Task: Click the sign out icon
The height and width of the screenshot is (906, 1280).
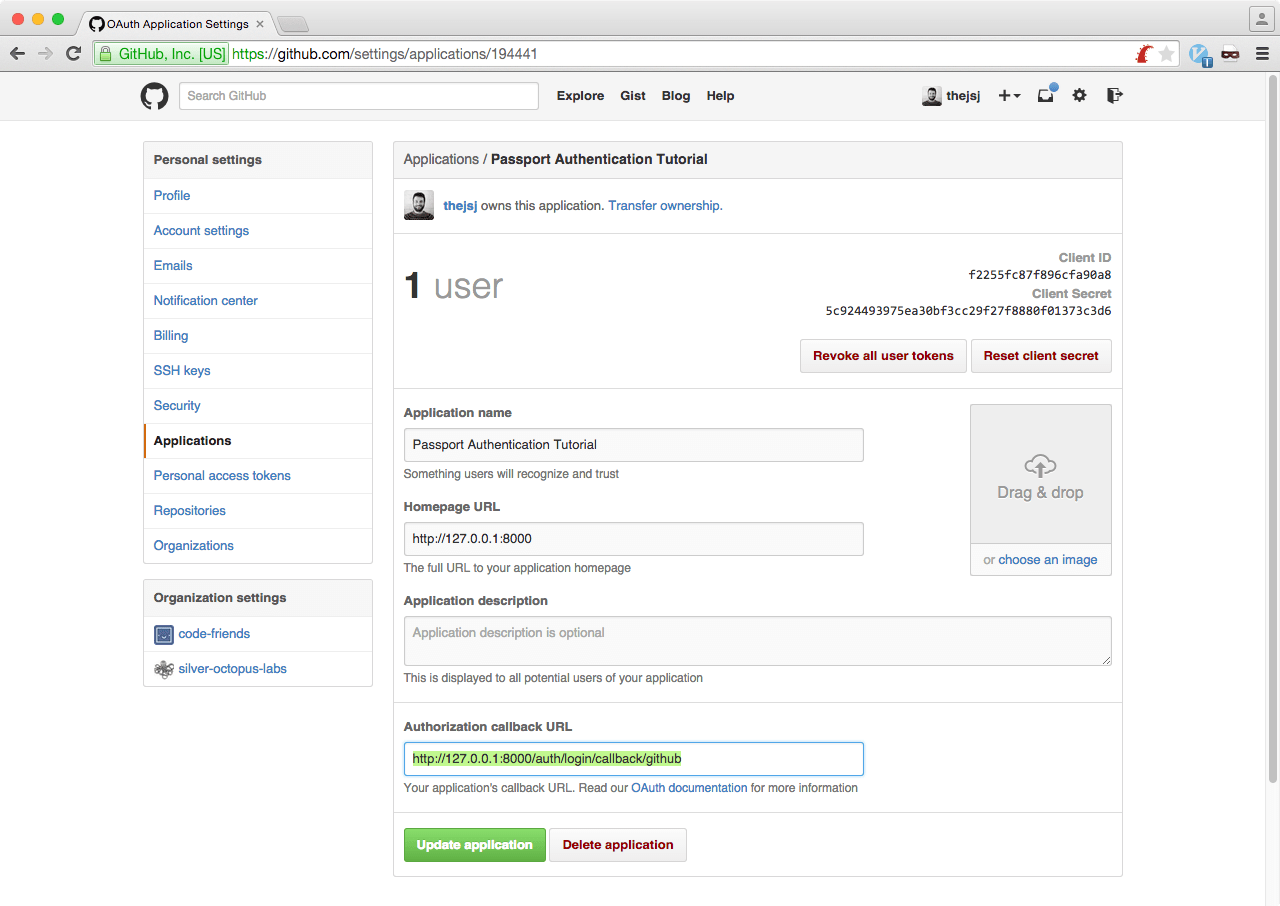Action: 1115,96
